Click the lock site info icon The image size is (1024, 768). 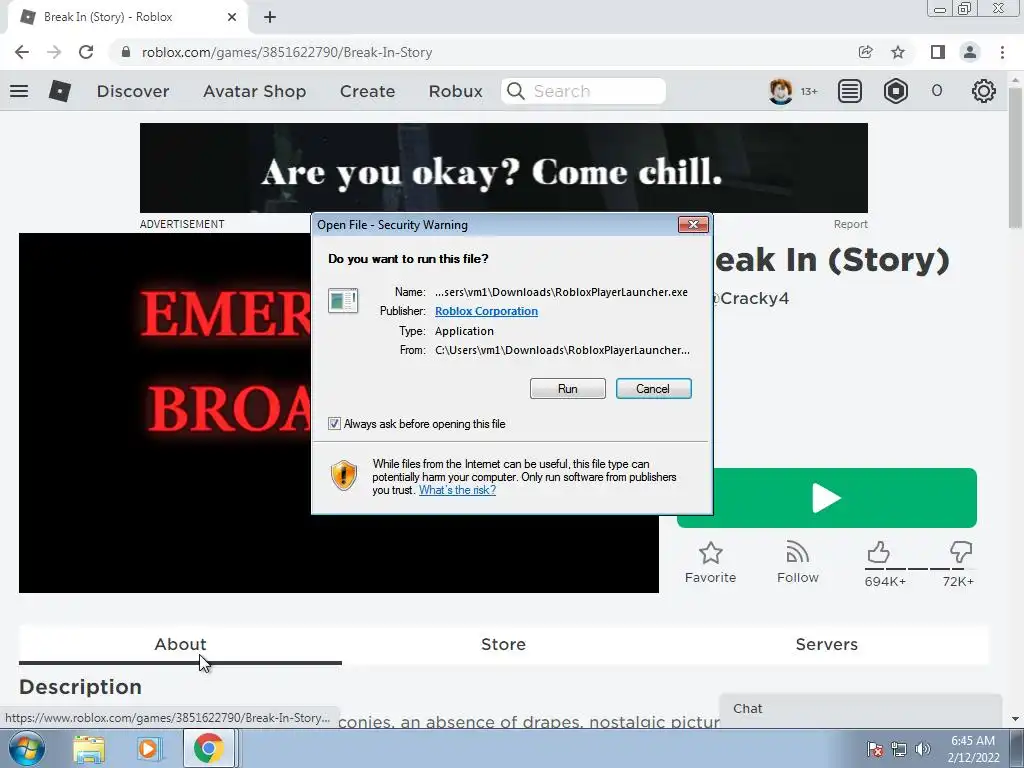pyautogui.click(x=126, y=52)
